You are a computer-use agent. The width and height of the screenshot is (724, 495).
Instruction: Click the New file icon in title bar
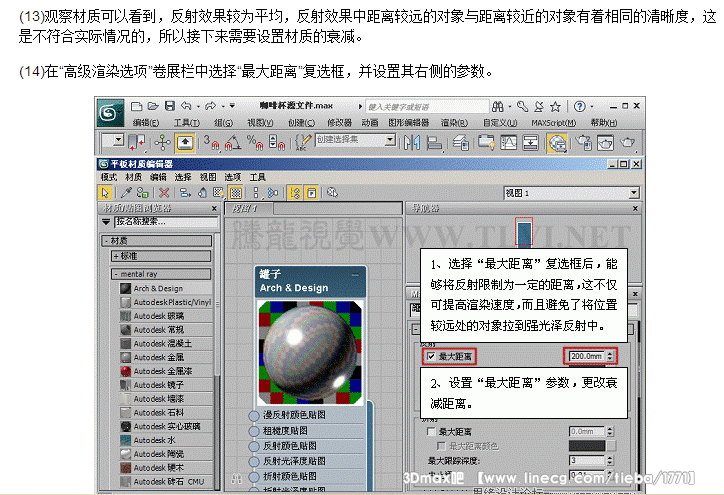tap(136, 107)
